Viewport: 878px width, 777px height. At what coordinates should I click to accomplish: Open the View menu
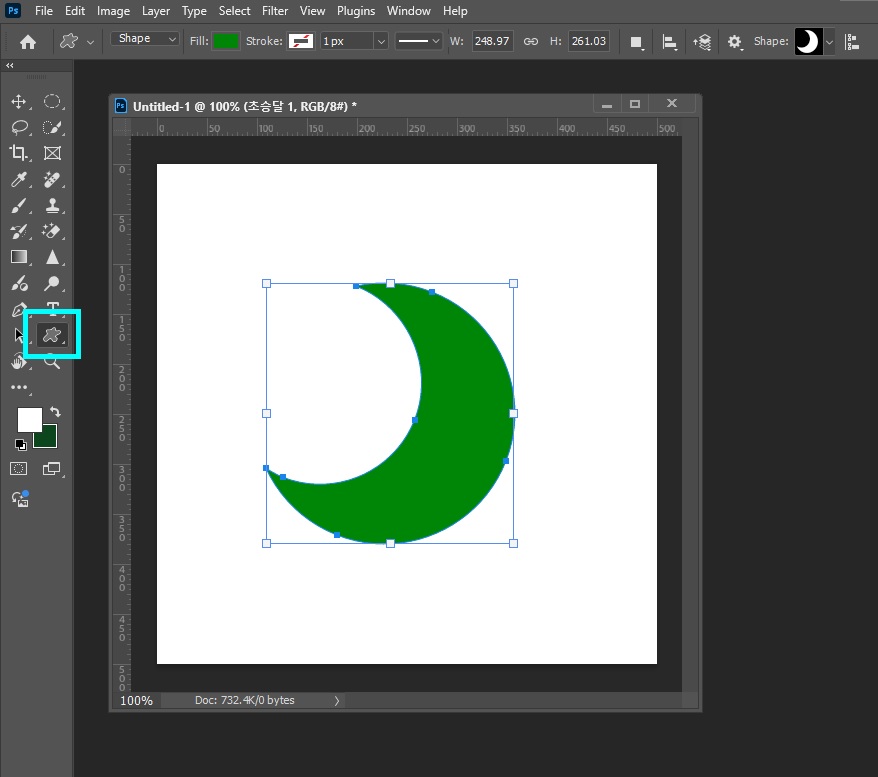(312, 11)
